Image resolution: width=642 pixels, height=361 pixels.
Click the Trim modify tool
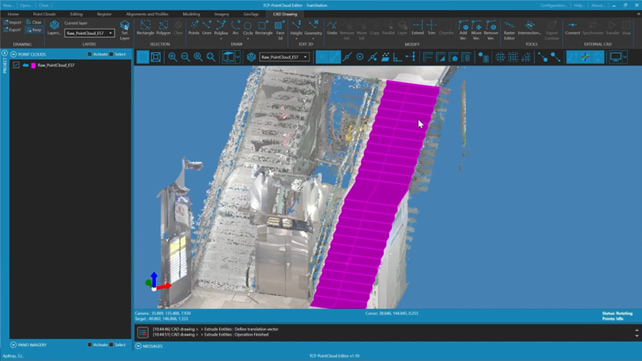tap(432, 28)
